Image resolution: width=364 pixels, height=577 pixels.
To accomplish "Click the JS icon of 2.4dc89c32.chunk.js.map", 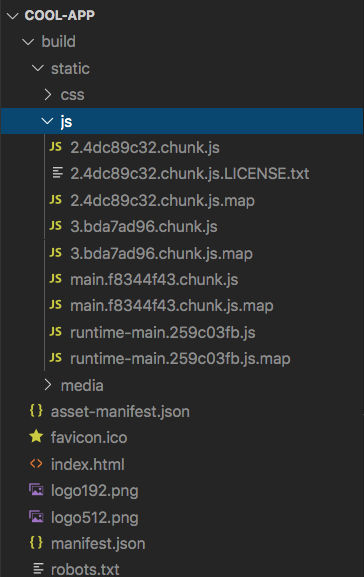I will click(56, 200).
